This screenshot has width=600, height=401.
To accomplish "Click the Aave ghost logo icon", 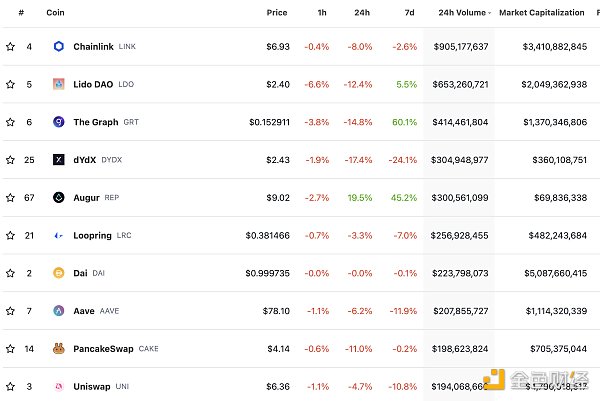I will tap(59, 311).
